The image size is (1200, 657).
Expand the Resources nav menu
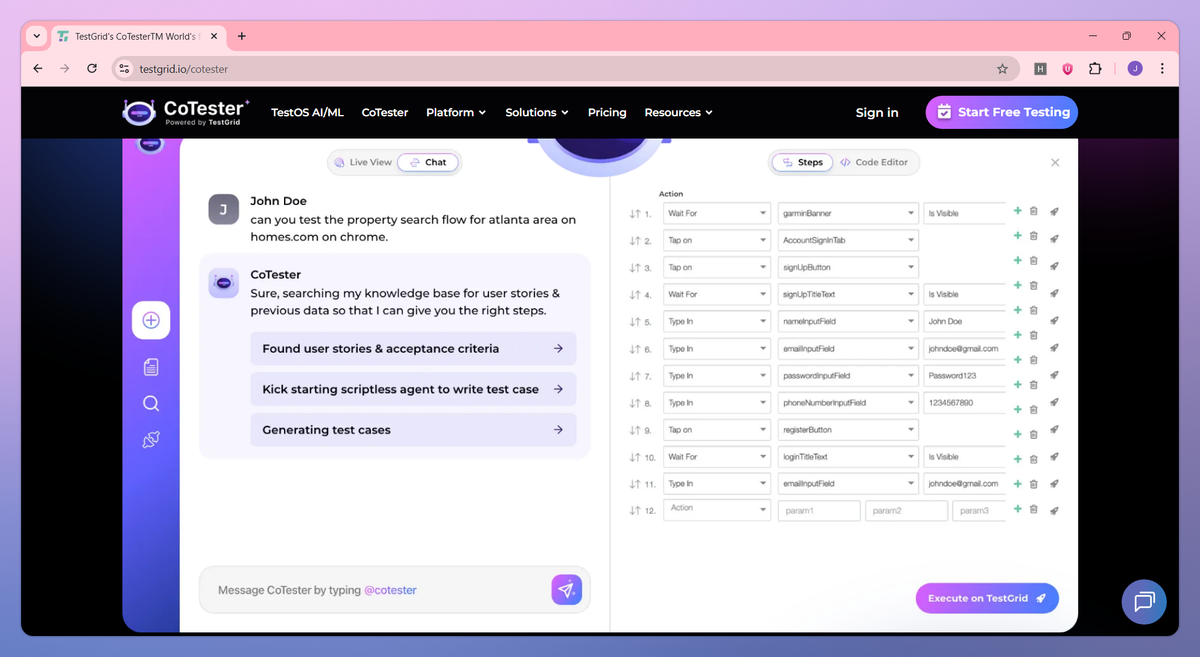(x=678, y=112)
